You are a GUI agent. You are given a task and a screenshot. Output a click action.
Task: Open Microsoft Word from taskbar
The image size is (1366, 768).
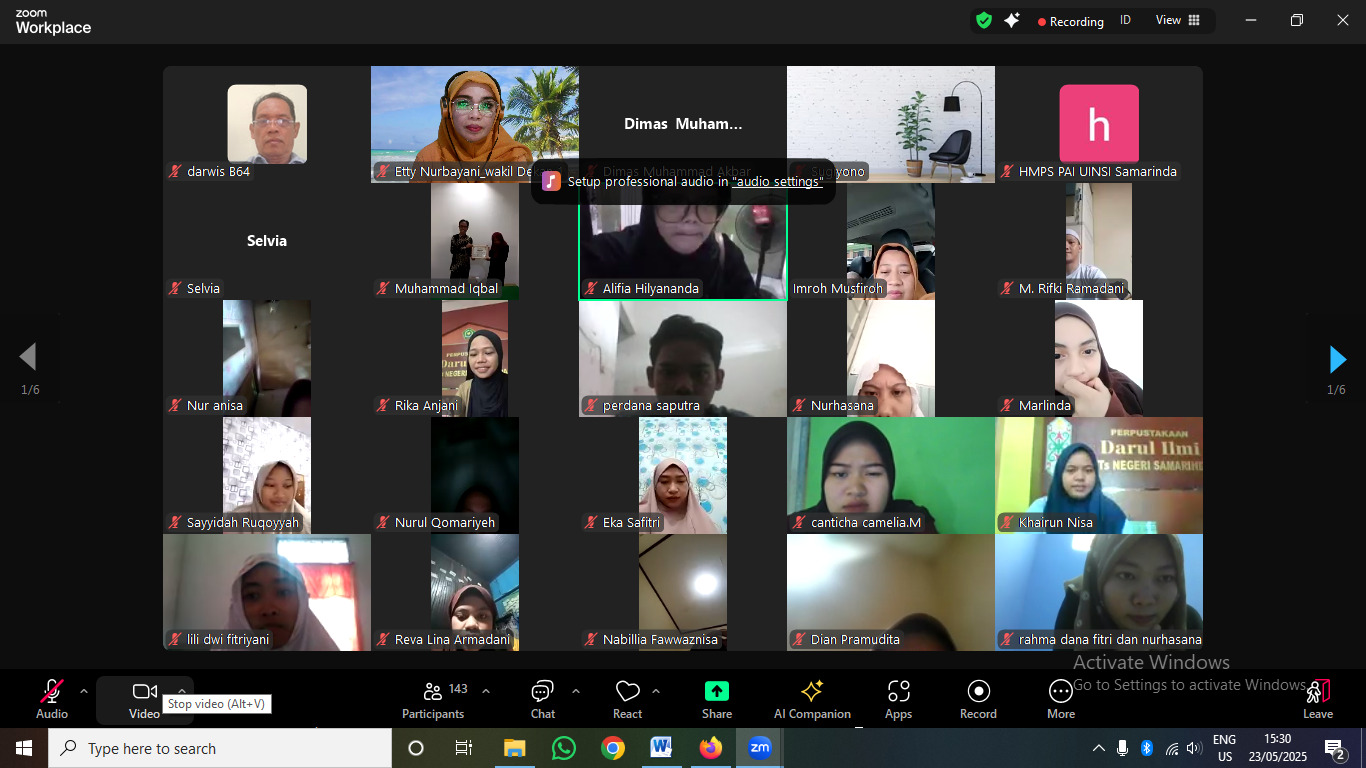[661, 748]
